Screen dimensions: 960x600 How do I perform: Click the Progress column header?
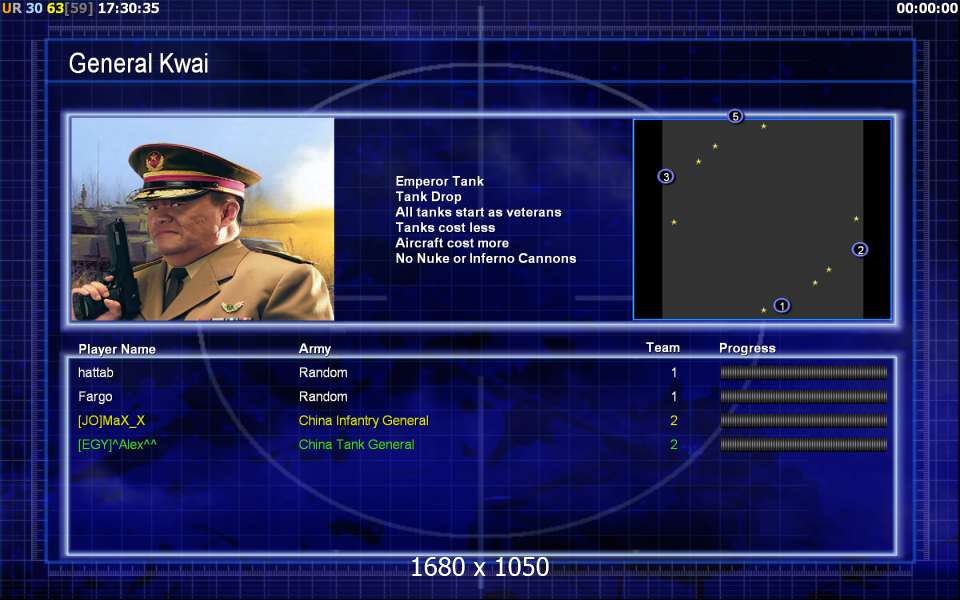(x=747, y=348)
